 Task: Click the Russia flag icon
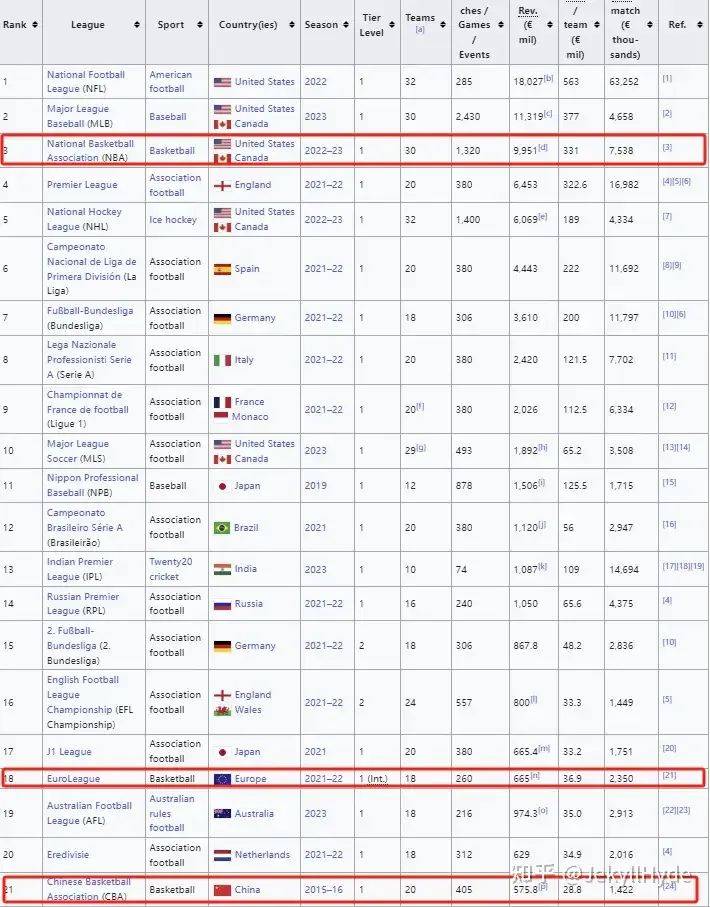(222, 604)
